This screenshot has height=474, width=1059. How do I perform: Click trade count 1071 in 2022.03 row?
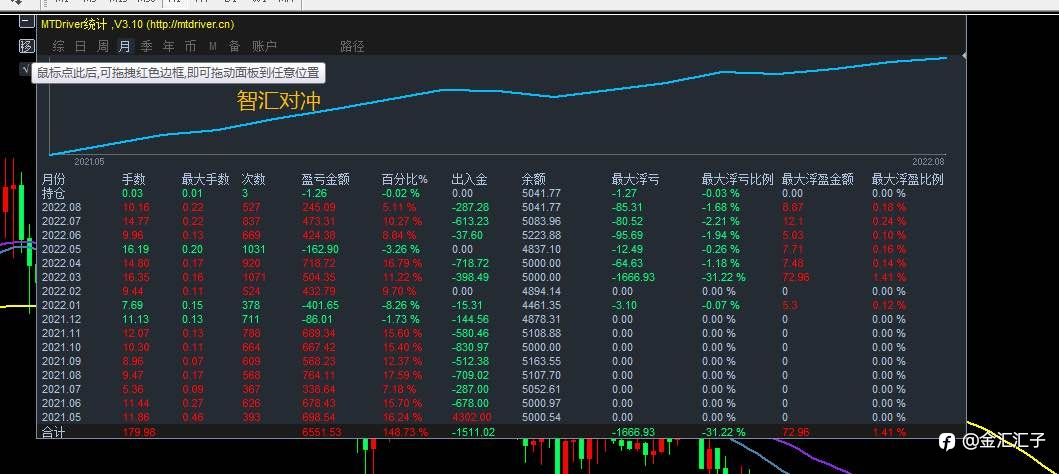coord(255,277)
